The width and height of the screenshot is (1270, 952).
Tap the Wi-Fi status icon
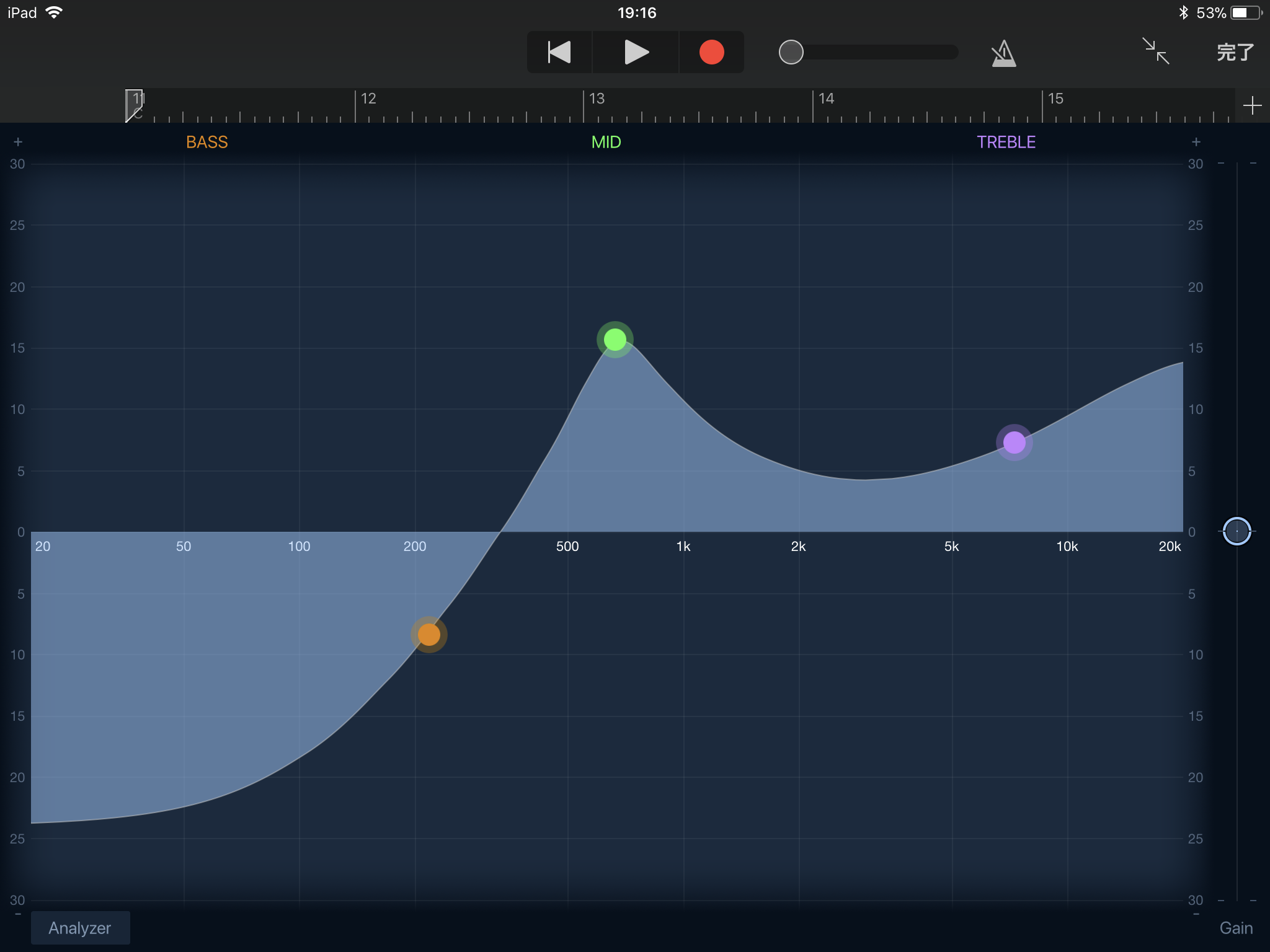tap(55, 12)
